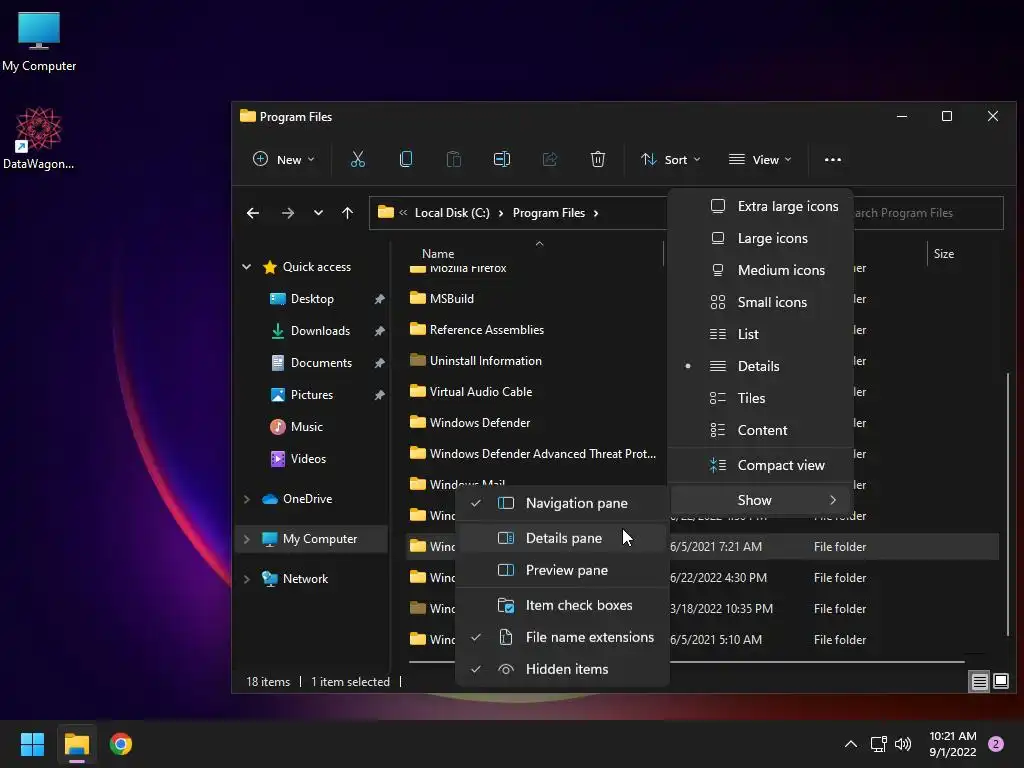This screenshot has height=768, width=1024.
Task: Toggle File name extensions
Action: point(562,637)
